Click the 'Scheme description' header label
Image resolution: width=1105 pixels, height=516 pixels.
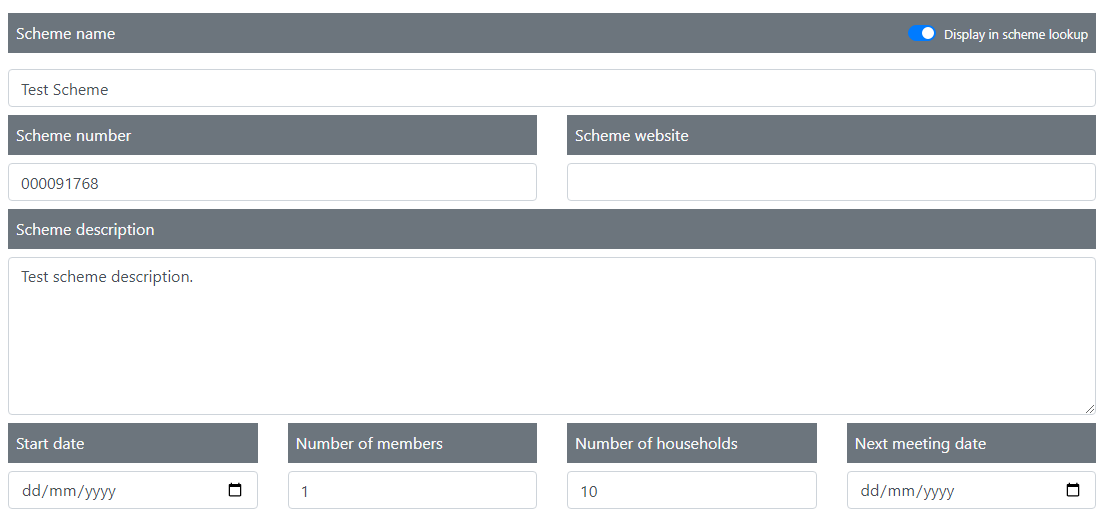(85, 230)
